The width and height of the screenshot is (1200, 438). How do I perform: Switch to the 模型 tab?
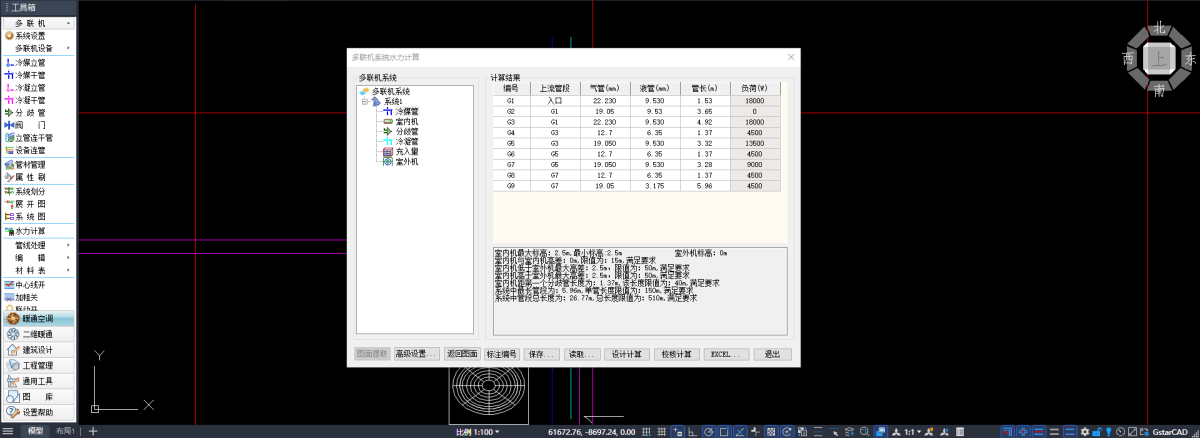click(36, 431)
